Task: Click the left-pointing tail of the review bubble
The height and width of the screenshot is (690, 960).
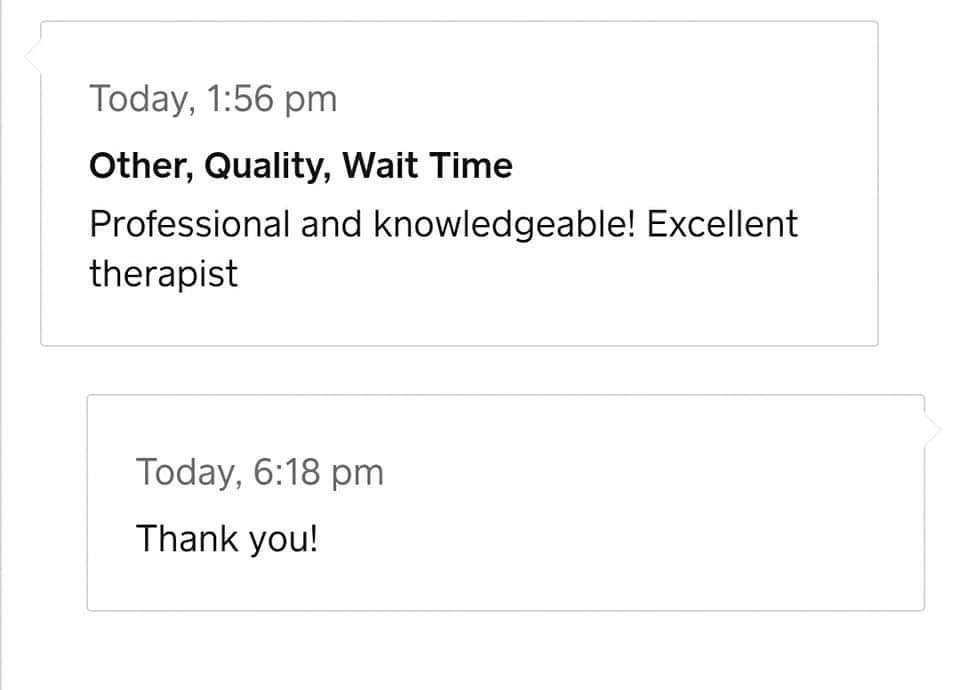Action: [33, 56]
